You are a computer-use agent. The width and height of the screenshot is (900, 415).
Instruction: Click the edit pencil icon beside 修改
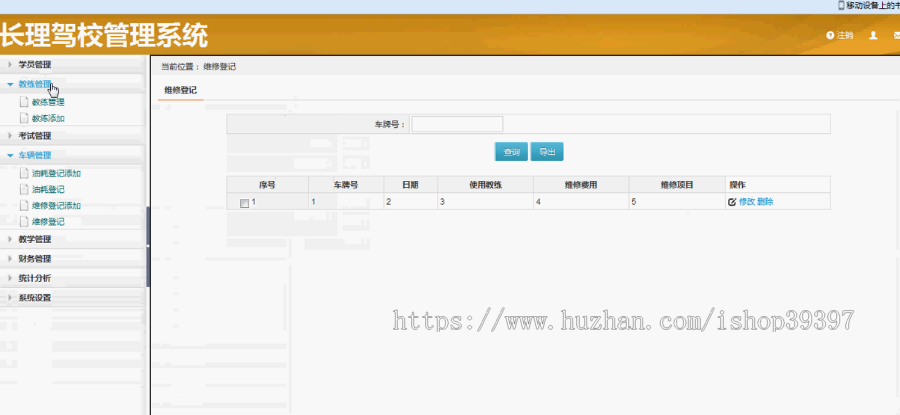pyautogui.click(x=732, y=202)
